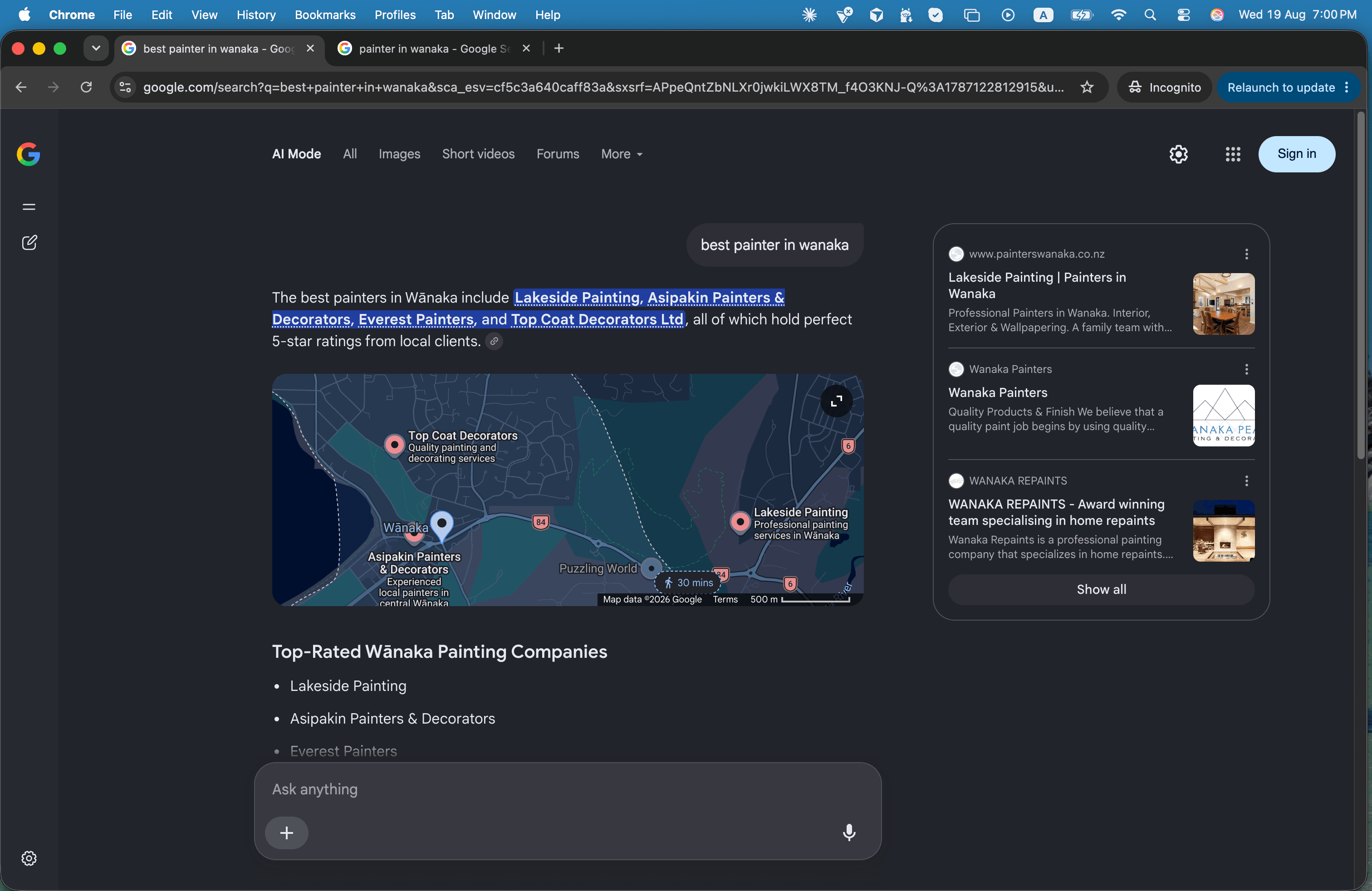Click the Lakeside Painting result thumbnail
Image resolution: width=1372 pixels, height=891 pixels.
click(x=1223, y=304)
